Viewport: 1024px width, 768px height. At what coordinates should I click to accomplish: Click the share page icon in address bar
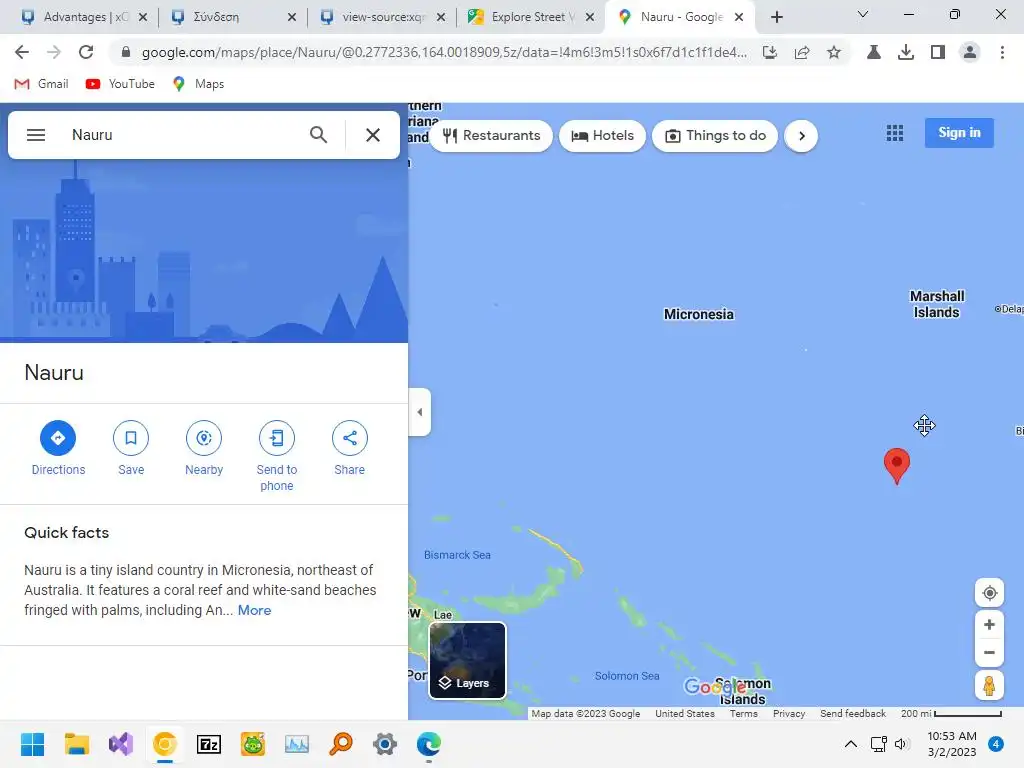click(802, 52)
